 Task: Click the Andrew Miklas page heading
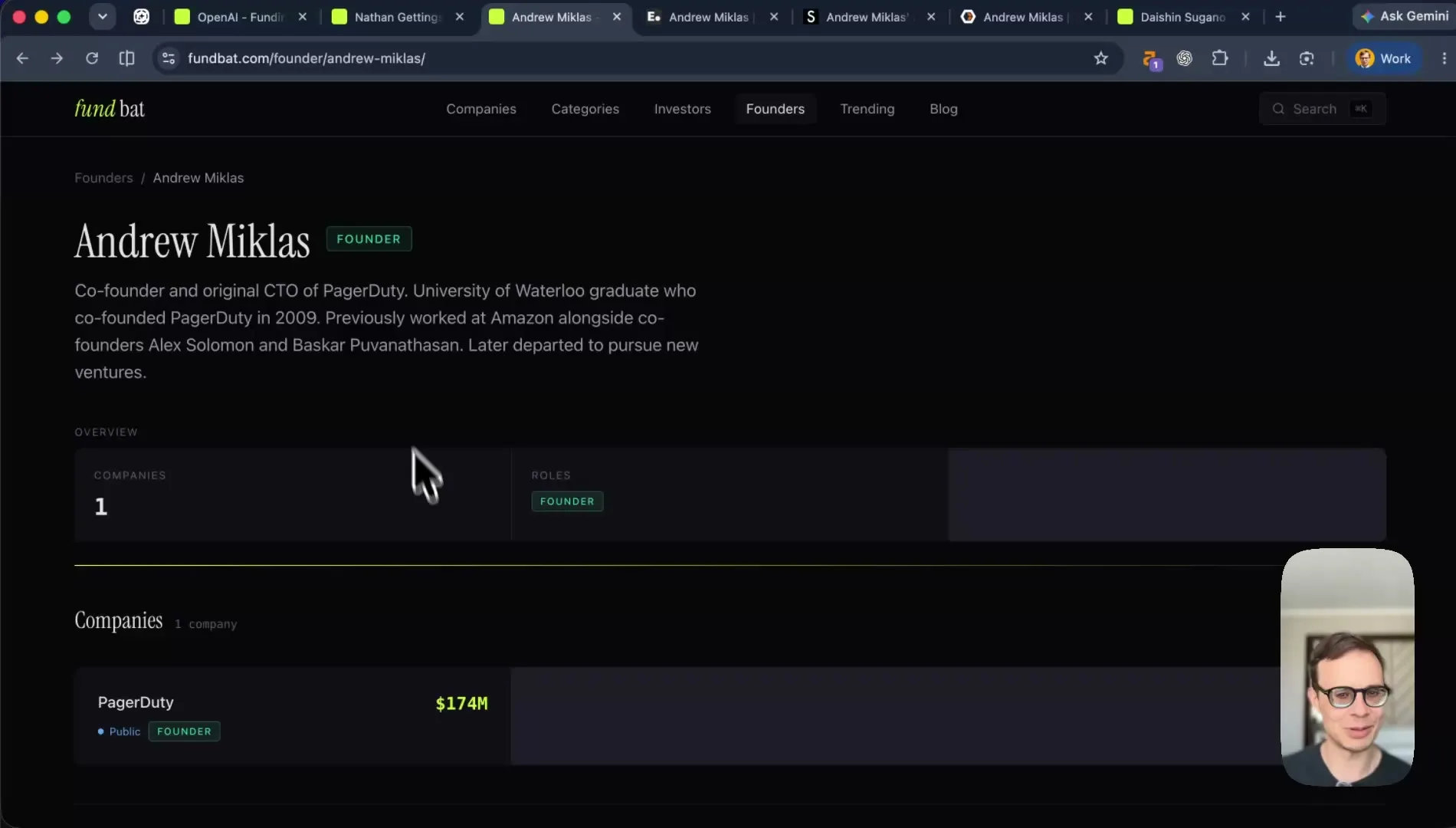pos(192,241)
